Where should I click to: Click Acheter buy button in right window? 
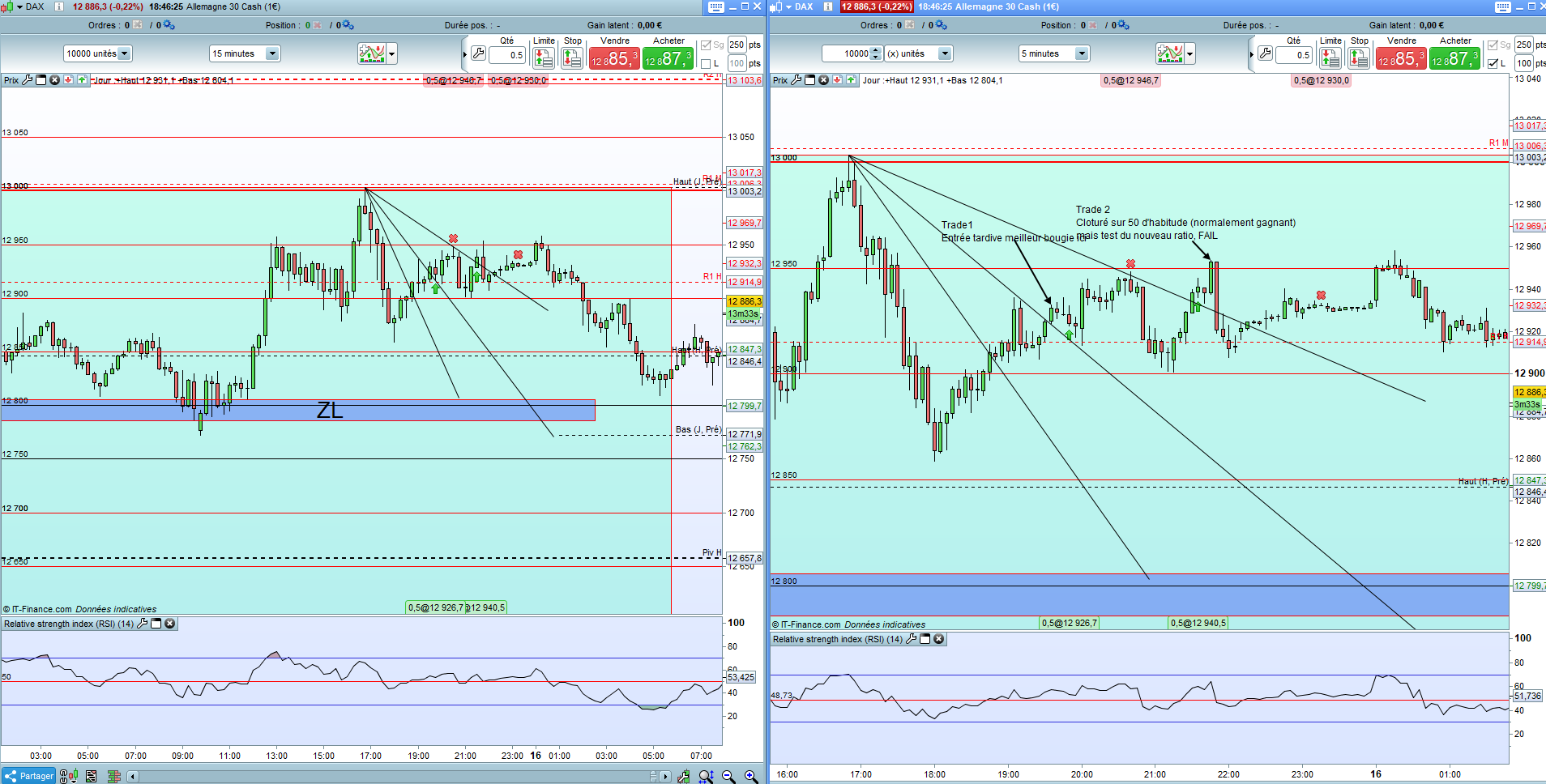1454,58
